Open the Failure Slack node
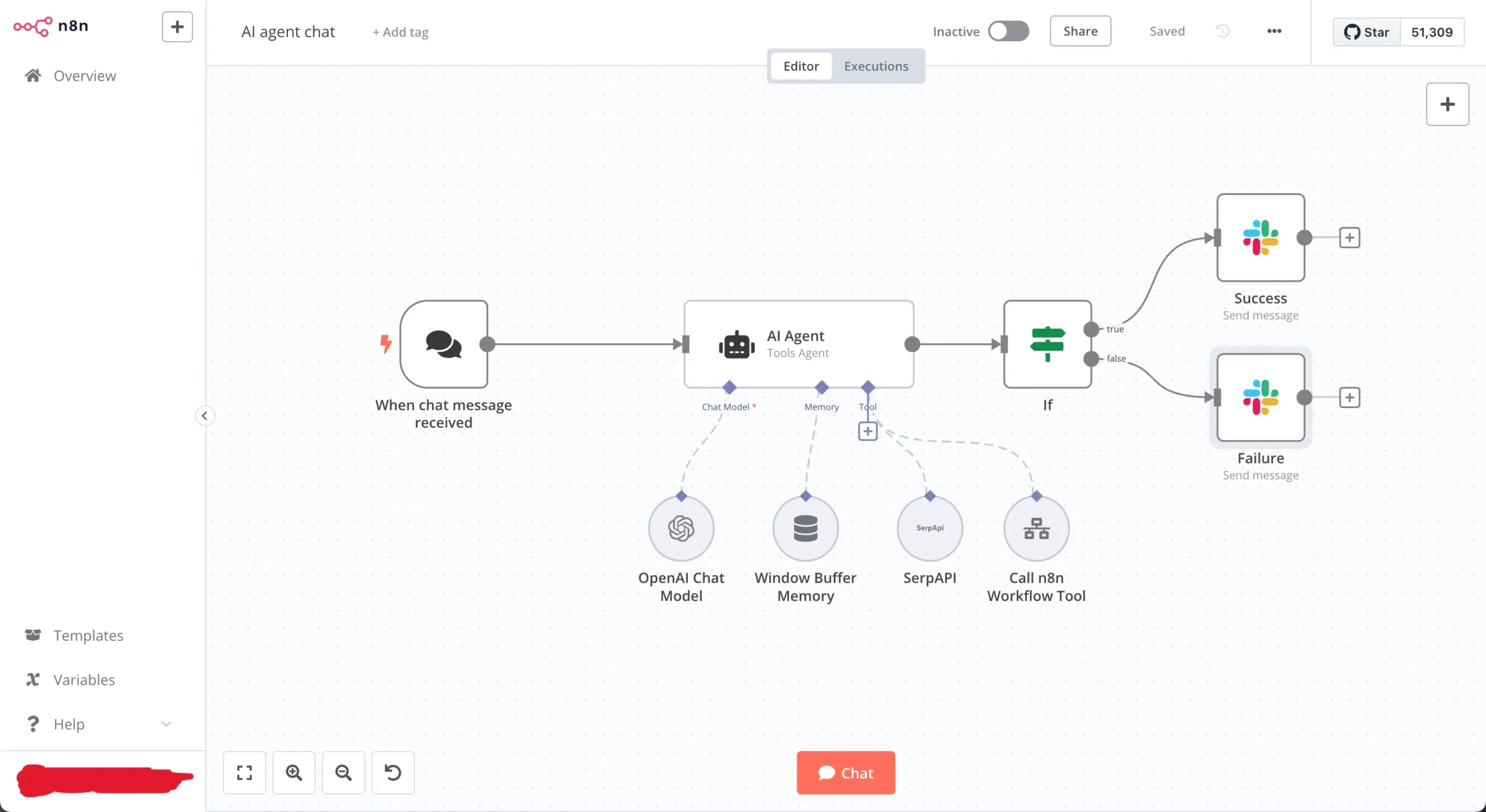Image resolution: width=1486 pixels, height=812 pixels. (1260, 398)
